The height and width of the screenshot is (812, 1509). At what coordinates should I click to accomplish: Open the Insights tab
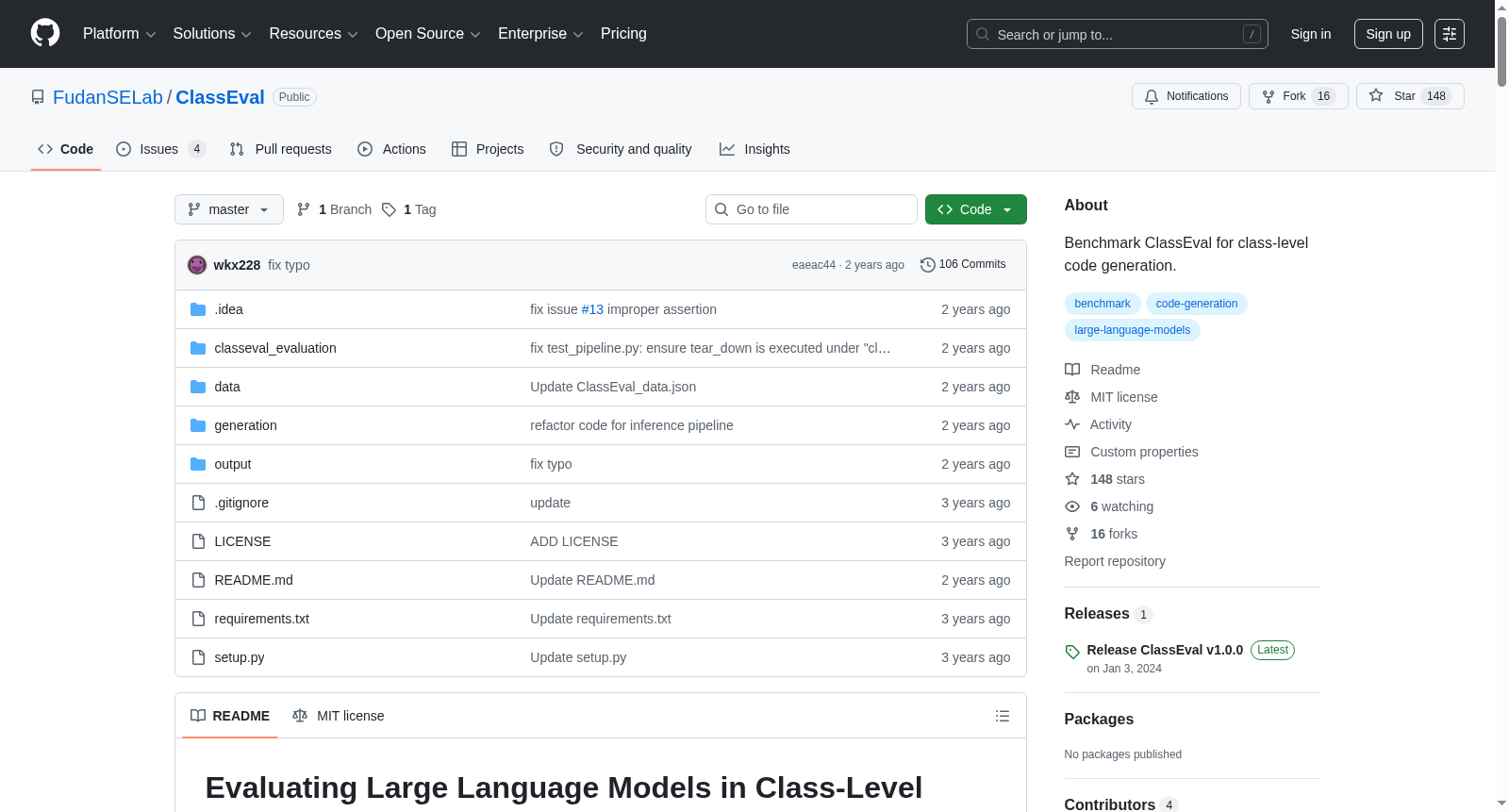[754, 149]
